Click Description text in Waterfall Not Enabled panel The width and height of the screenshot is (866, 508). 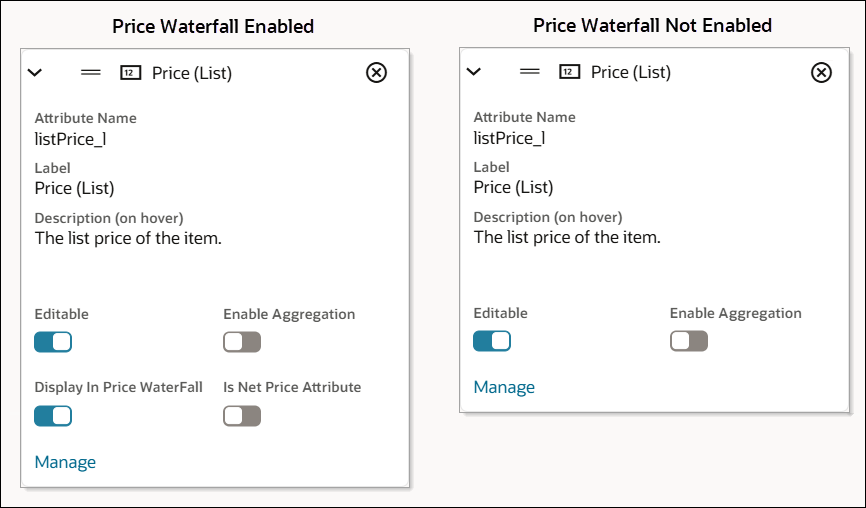pos(567,237)
